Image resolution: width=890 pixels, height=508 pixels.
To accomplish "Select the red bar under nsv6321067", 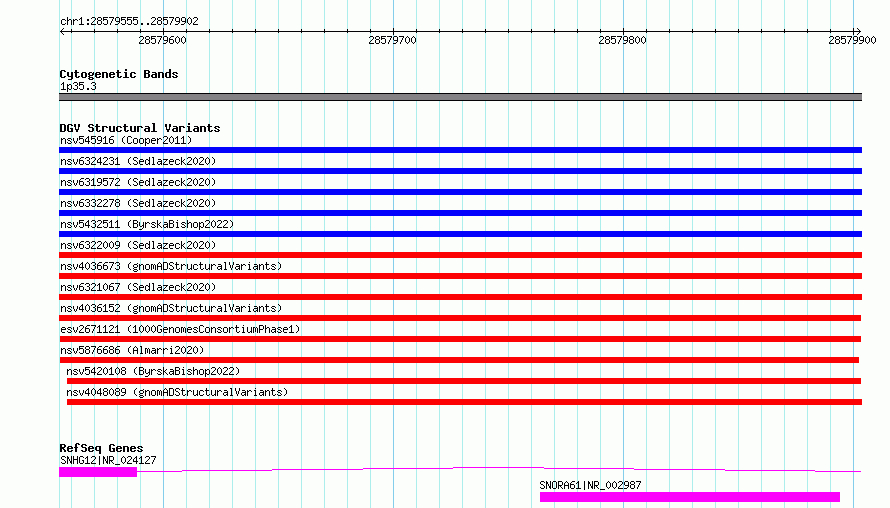I will click(460, 297).
